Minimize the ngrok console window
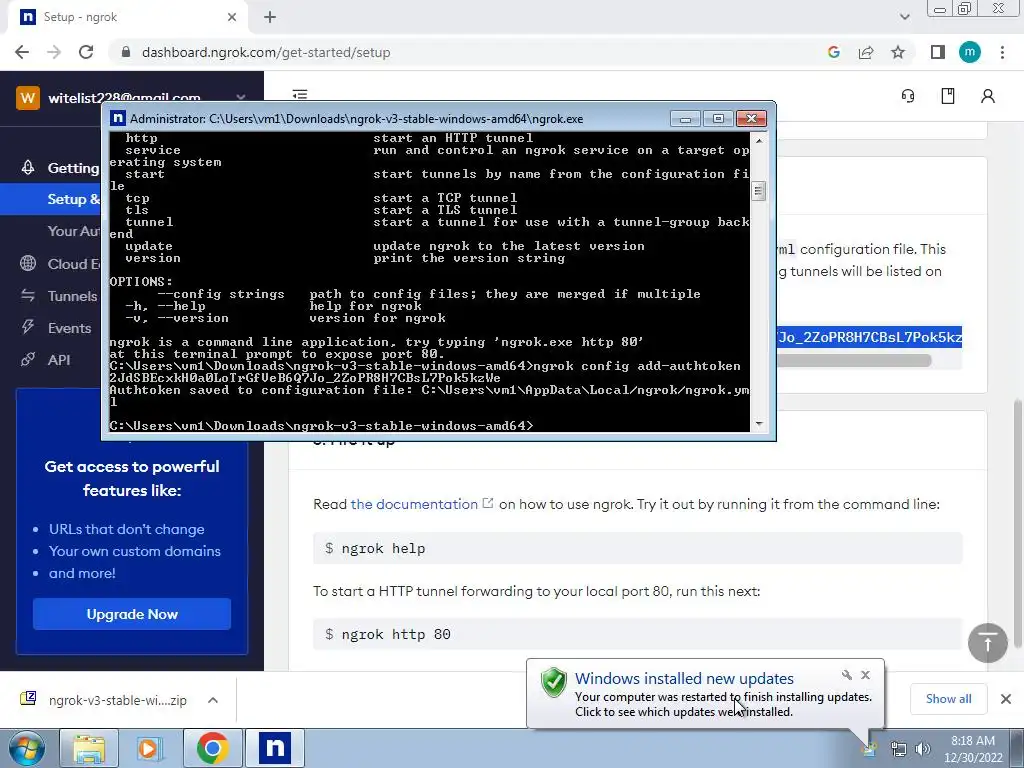Image resolution: width=1024 pixels, height=768 pixels. pos(685,118)
